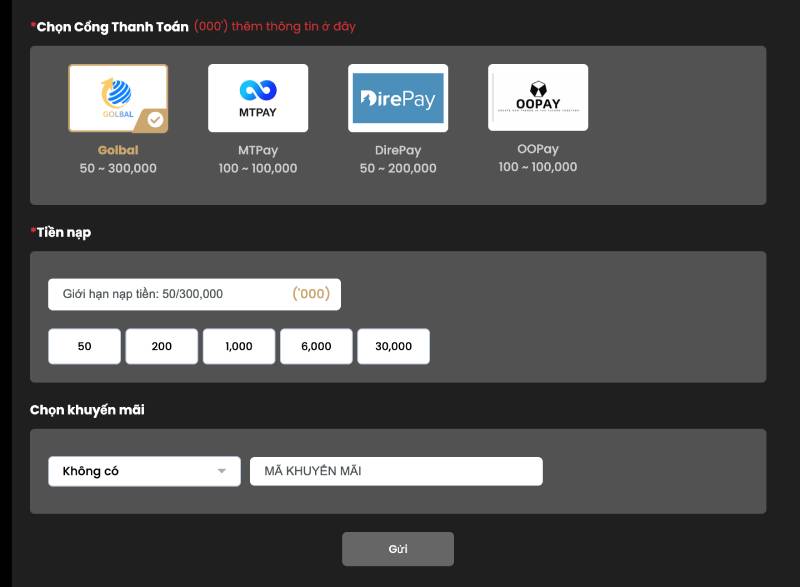Click the MTPay label under its logo
Viewport: 800px width, 587px height.
click(x=258, y=150)
